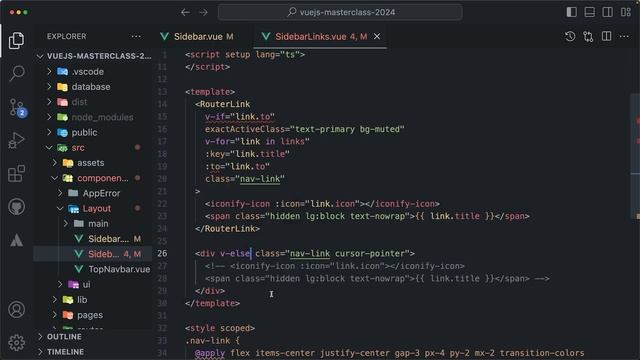Expand the ui folder
Viewport: 640px width, 360px height.
[x=93, y=284]
